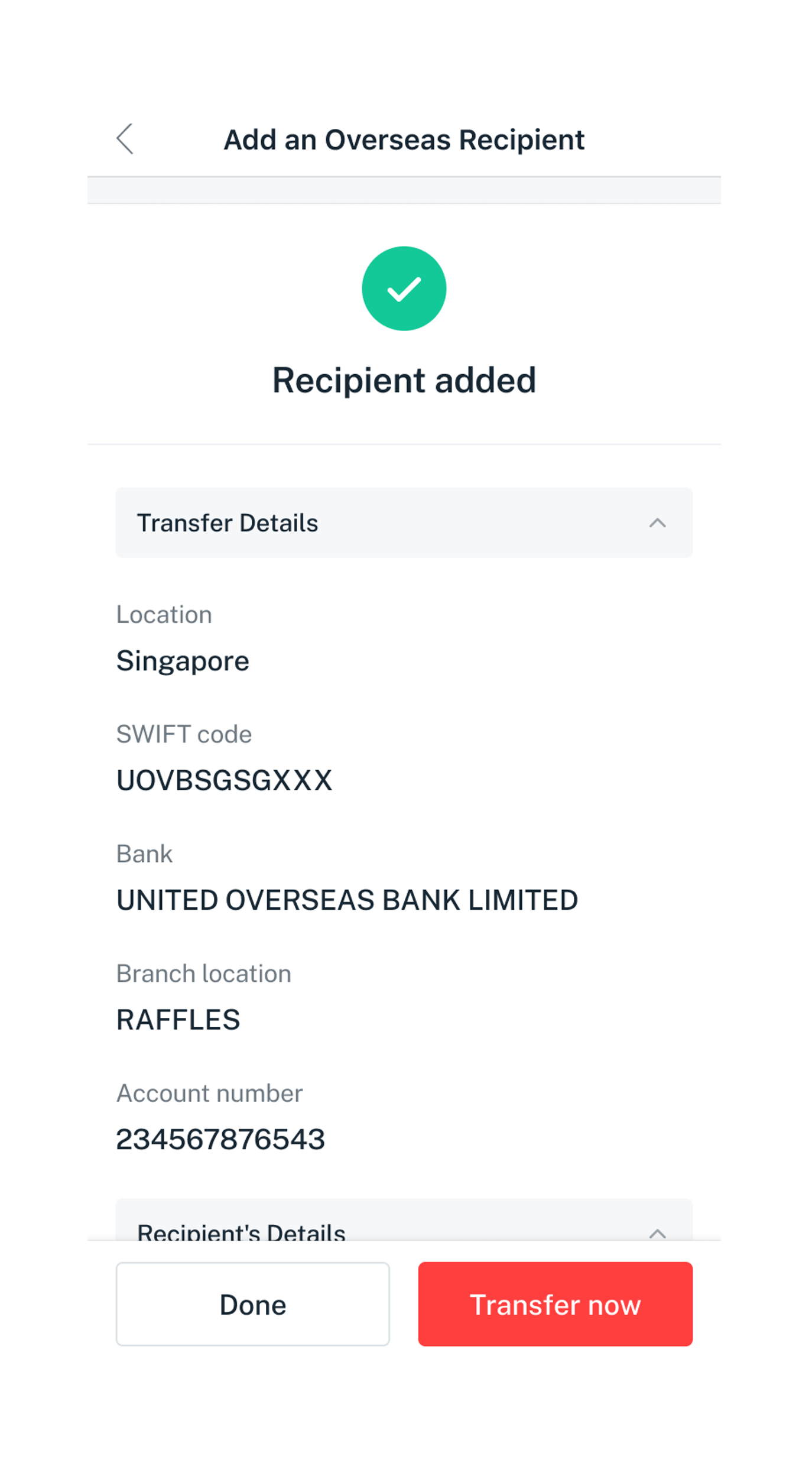Click the back arrow icon
The image size is (812, 1463).
126,140
